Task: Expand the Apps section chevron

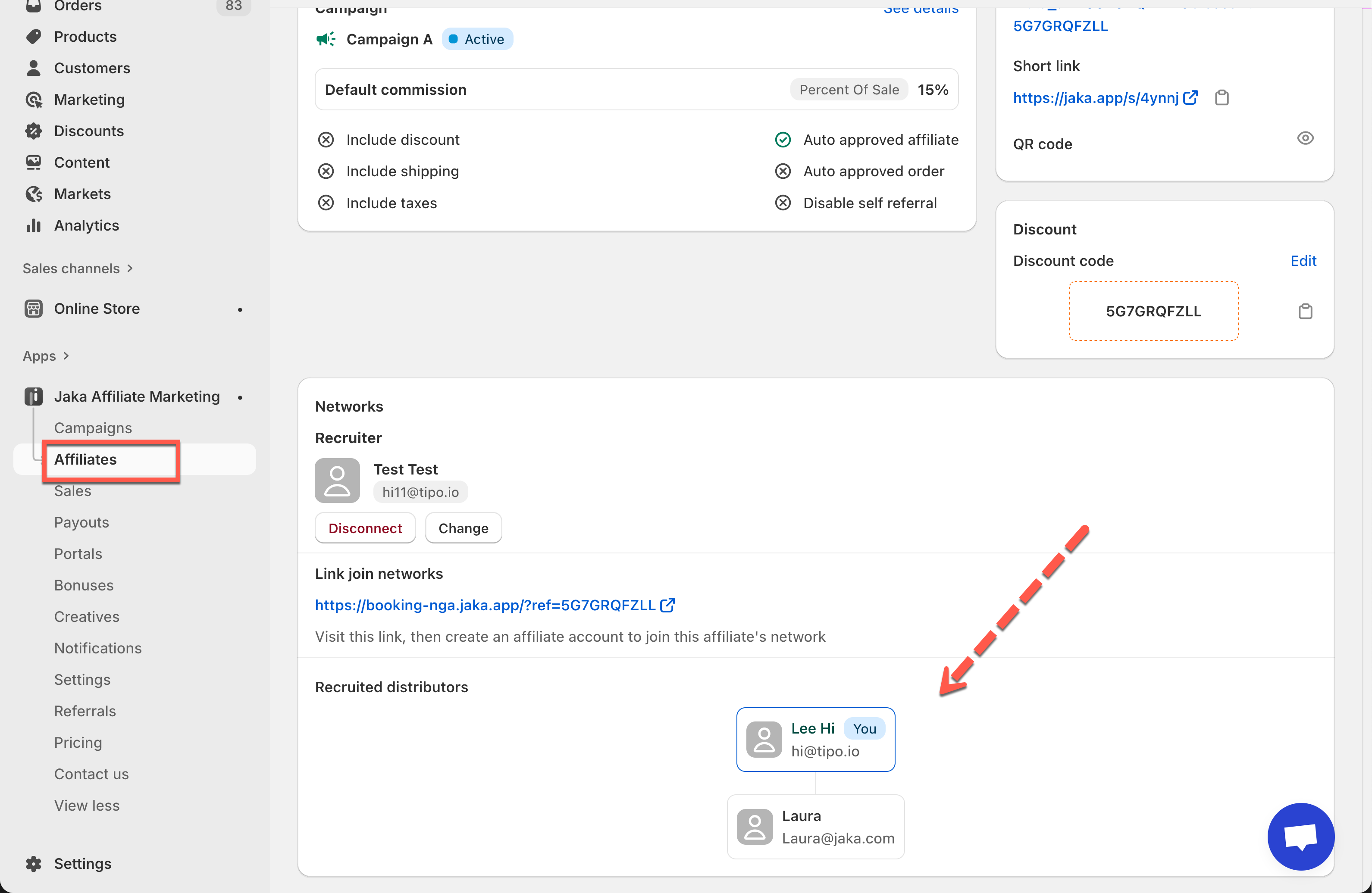Action: [x=66, y=356]
